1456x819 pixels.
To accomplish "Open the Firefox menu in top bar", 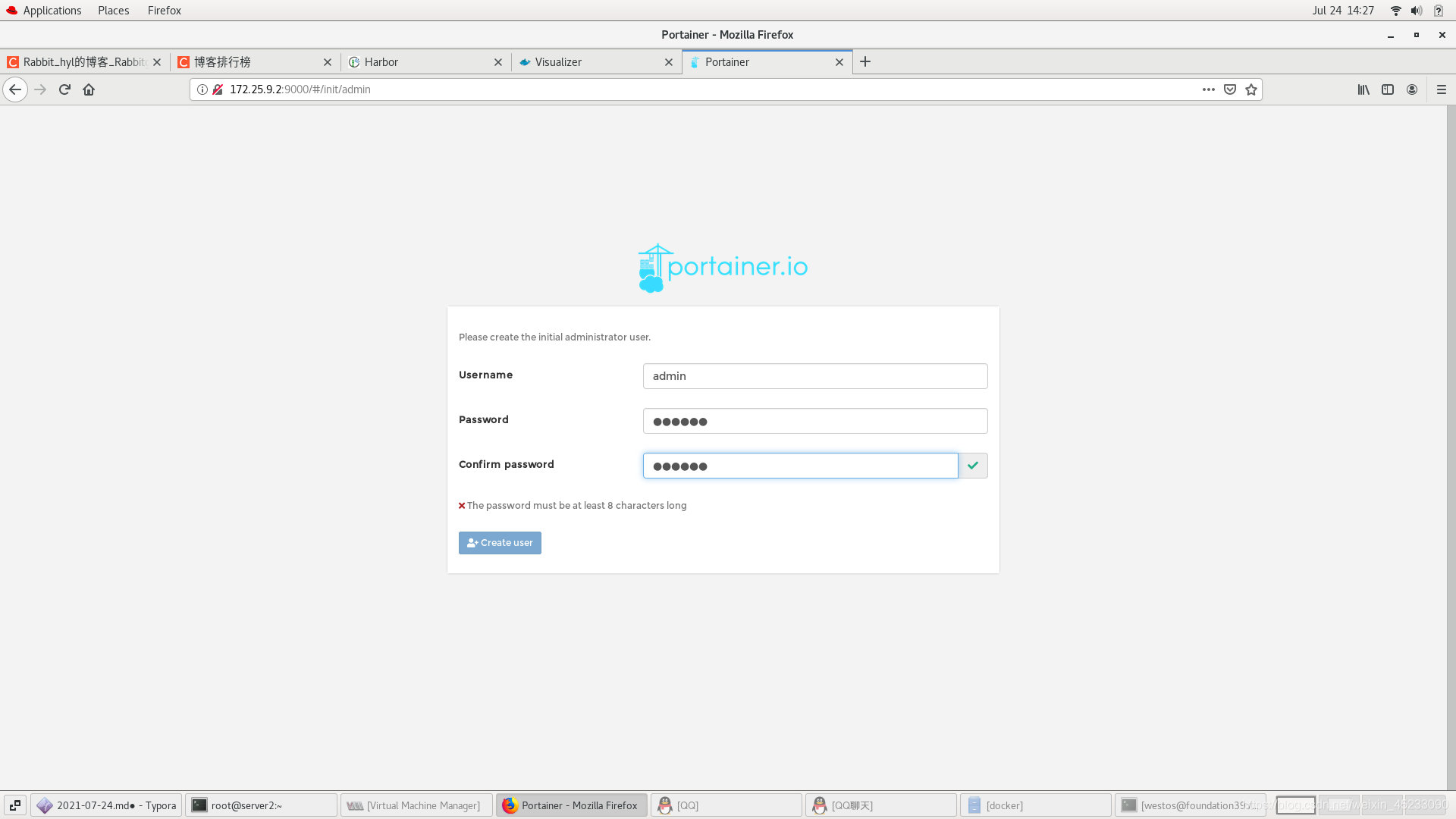I will click(165, 11).
